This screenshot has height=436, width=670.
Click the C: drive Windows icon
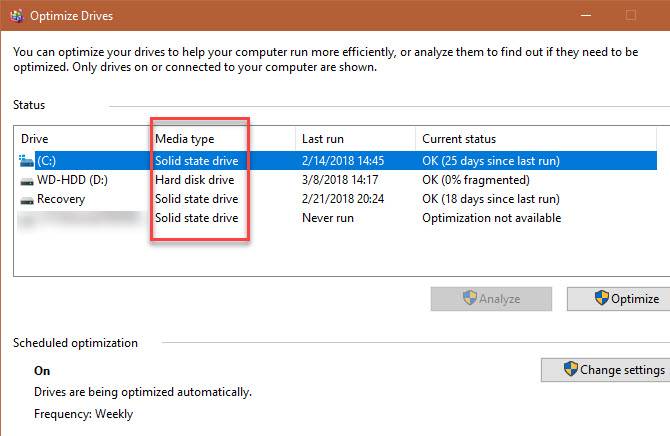26,160
